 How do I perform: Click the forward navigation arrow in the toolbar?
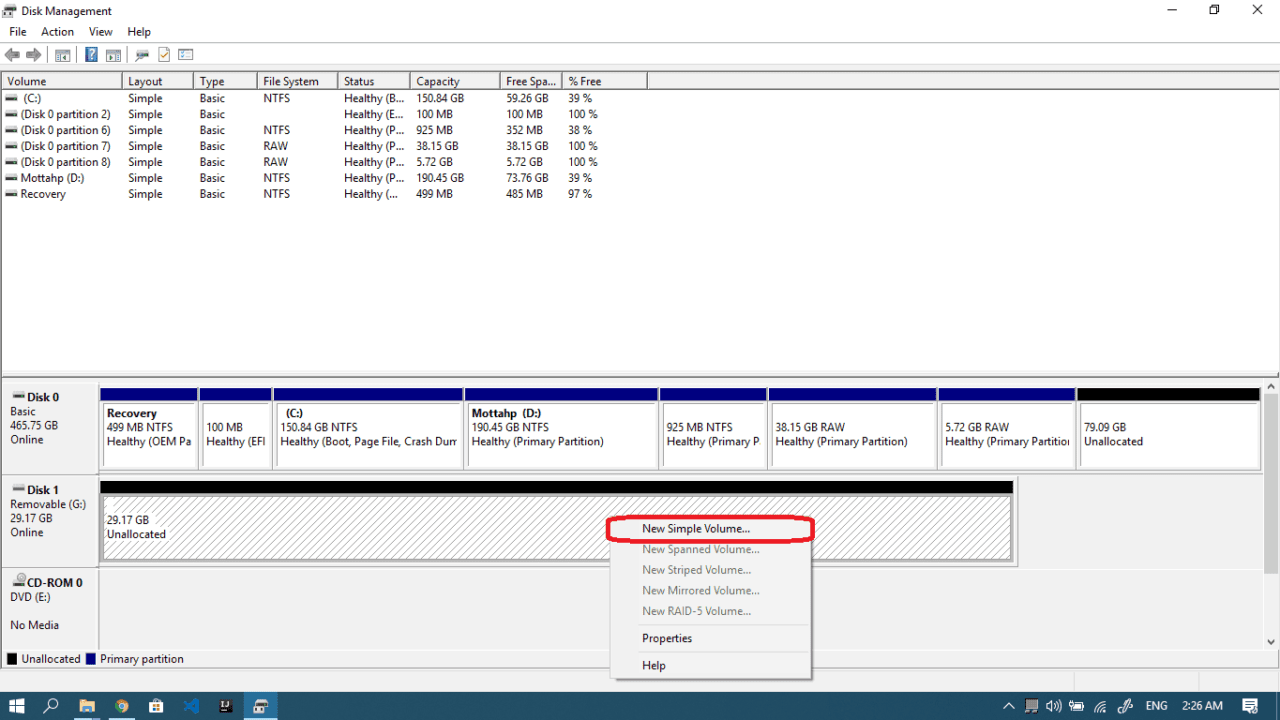pyautogui.click(x=34, y=54)
